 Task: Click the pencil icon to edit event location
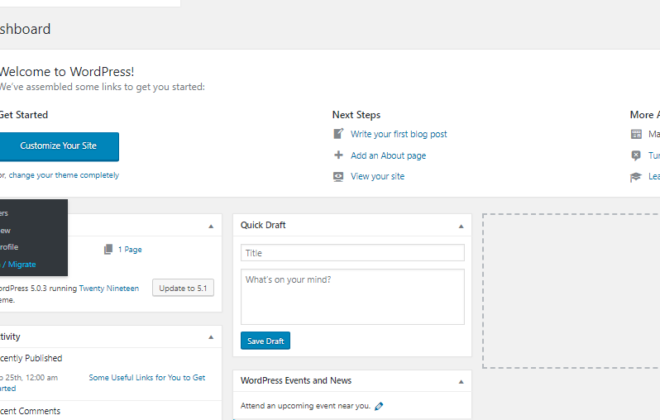pyautogui.click(x=379, y=406)
